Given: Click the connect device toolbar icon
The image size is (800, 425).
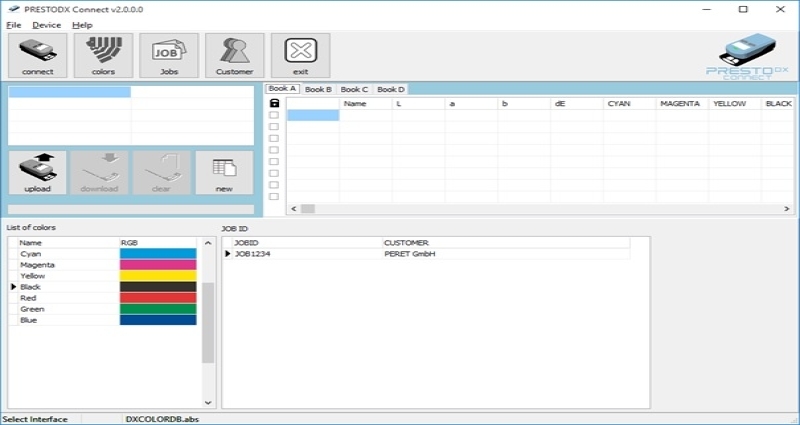Looking at the screenshot, I should point(38,56).
